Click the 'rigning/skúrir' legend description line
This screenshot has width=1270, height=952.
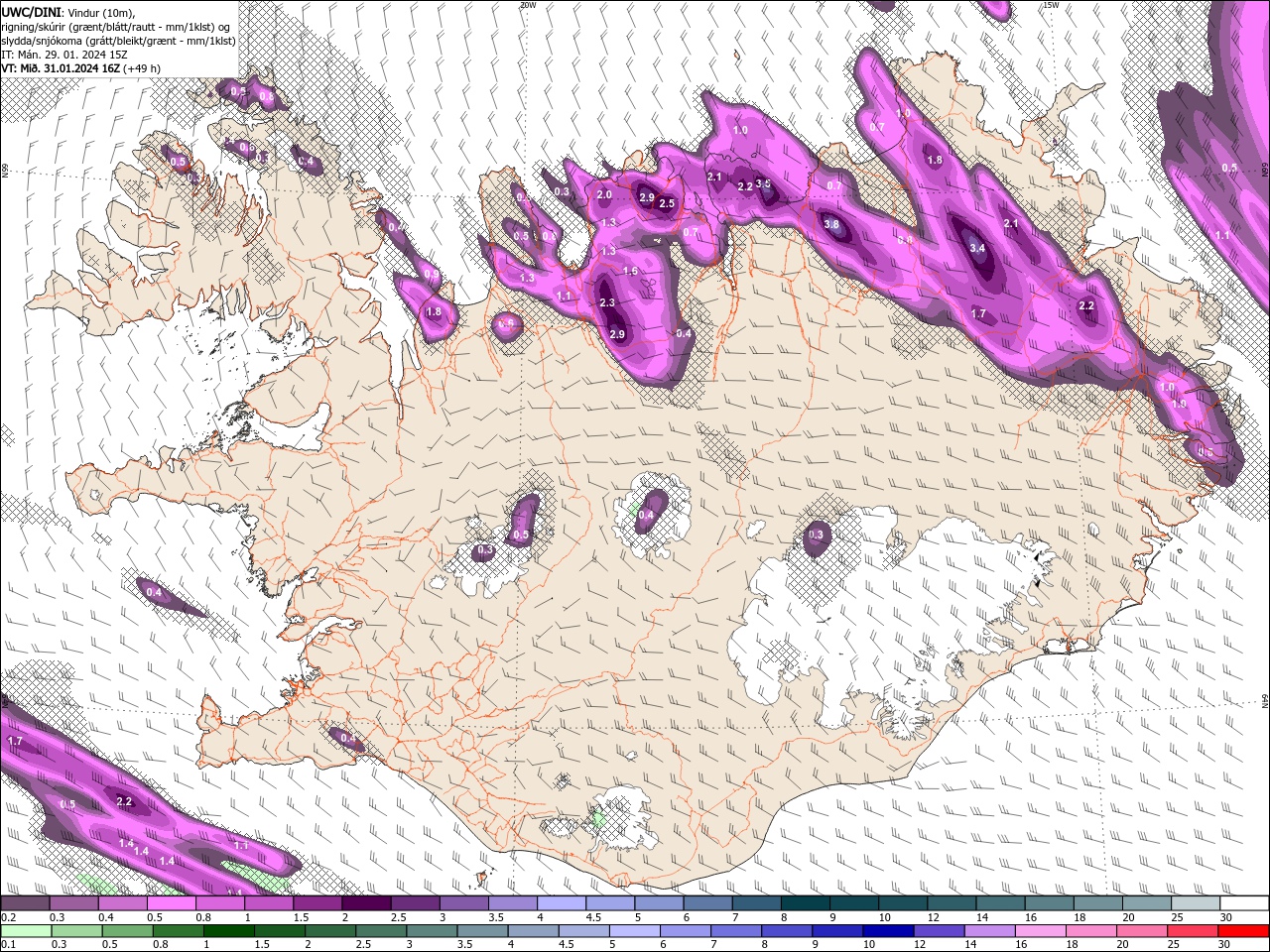tap(118, 26)
